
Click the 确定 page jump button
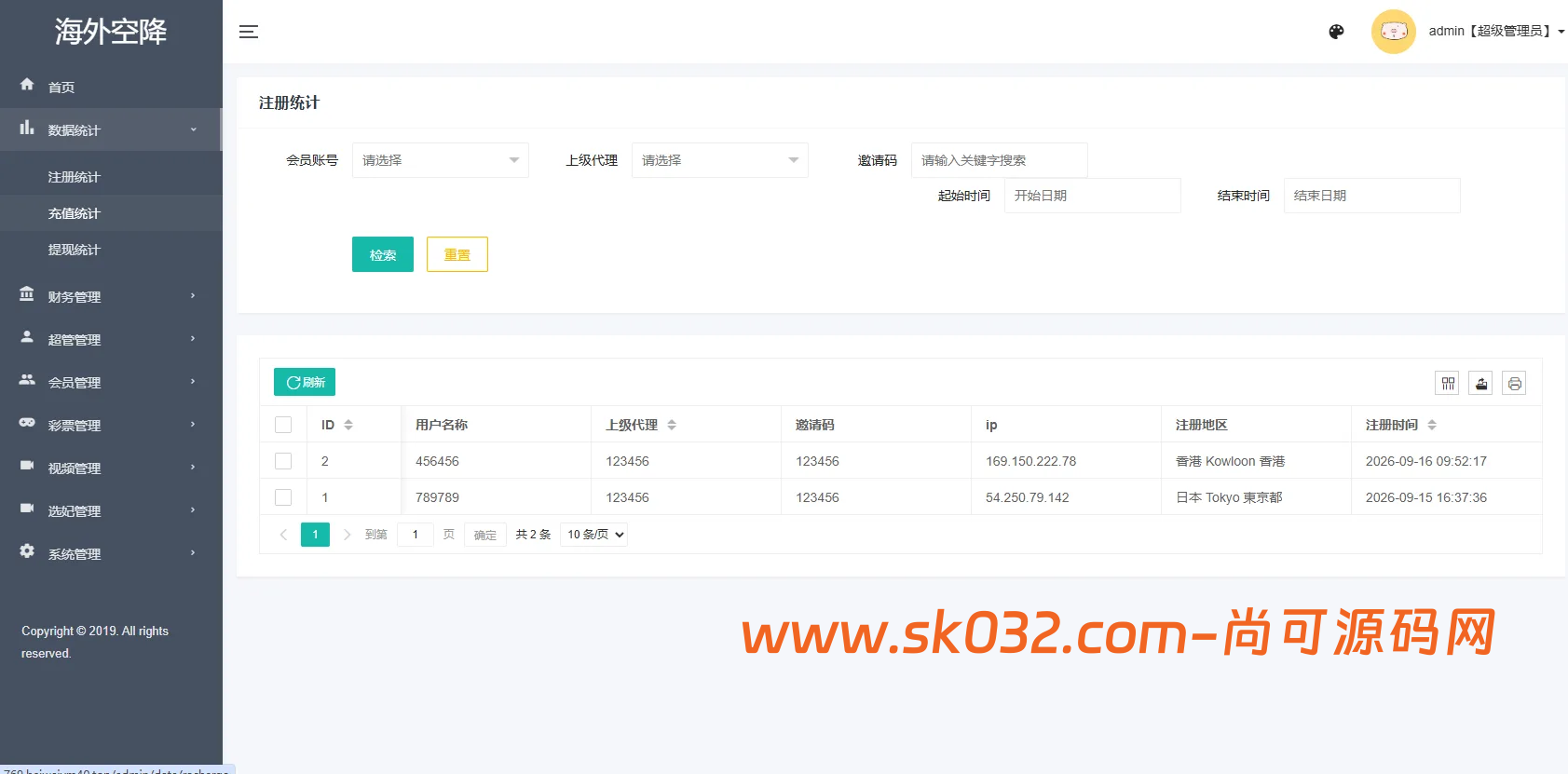point(485,535)
